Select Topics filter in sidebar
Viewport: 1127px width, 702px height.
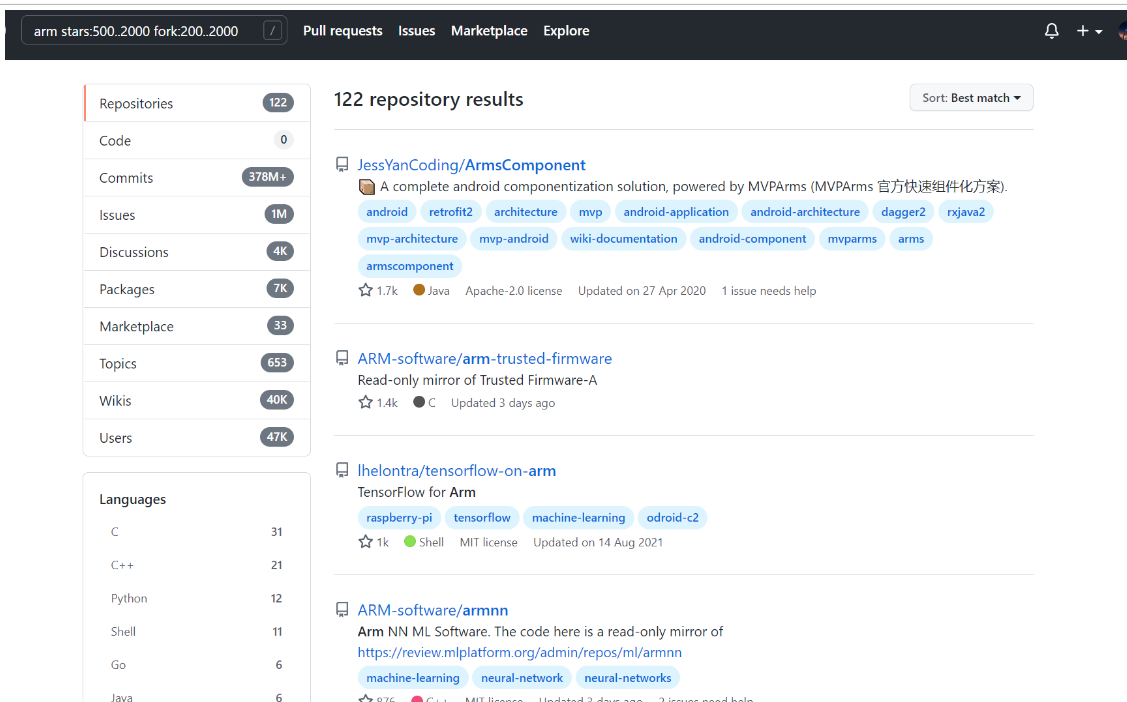(197, 363)
